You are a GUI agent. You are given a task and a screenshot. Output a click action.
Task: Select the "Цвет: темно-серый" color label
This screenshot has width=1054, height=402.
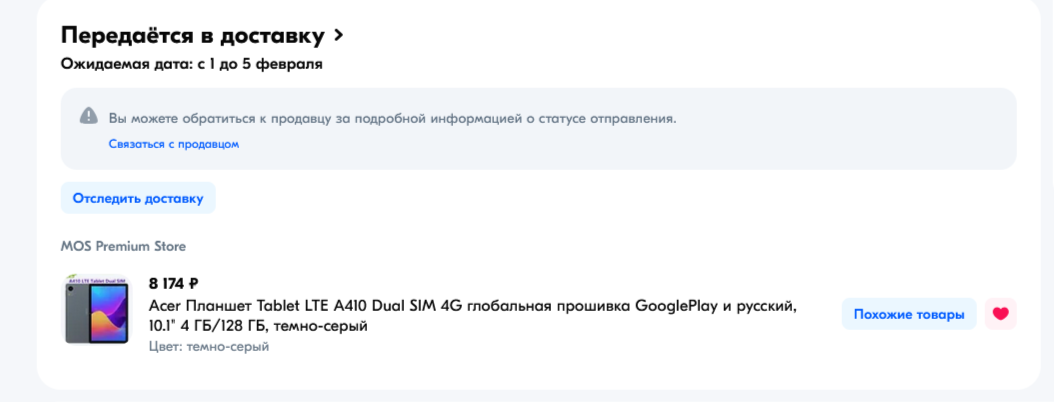point(209,346)
